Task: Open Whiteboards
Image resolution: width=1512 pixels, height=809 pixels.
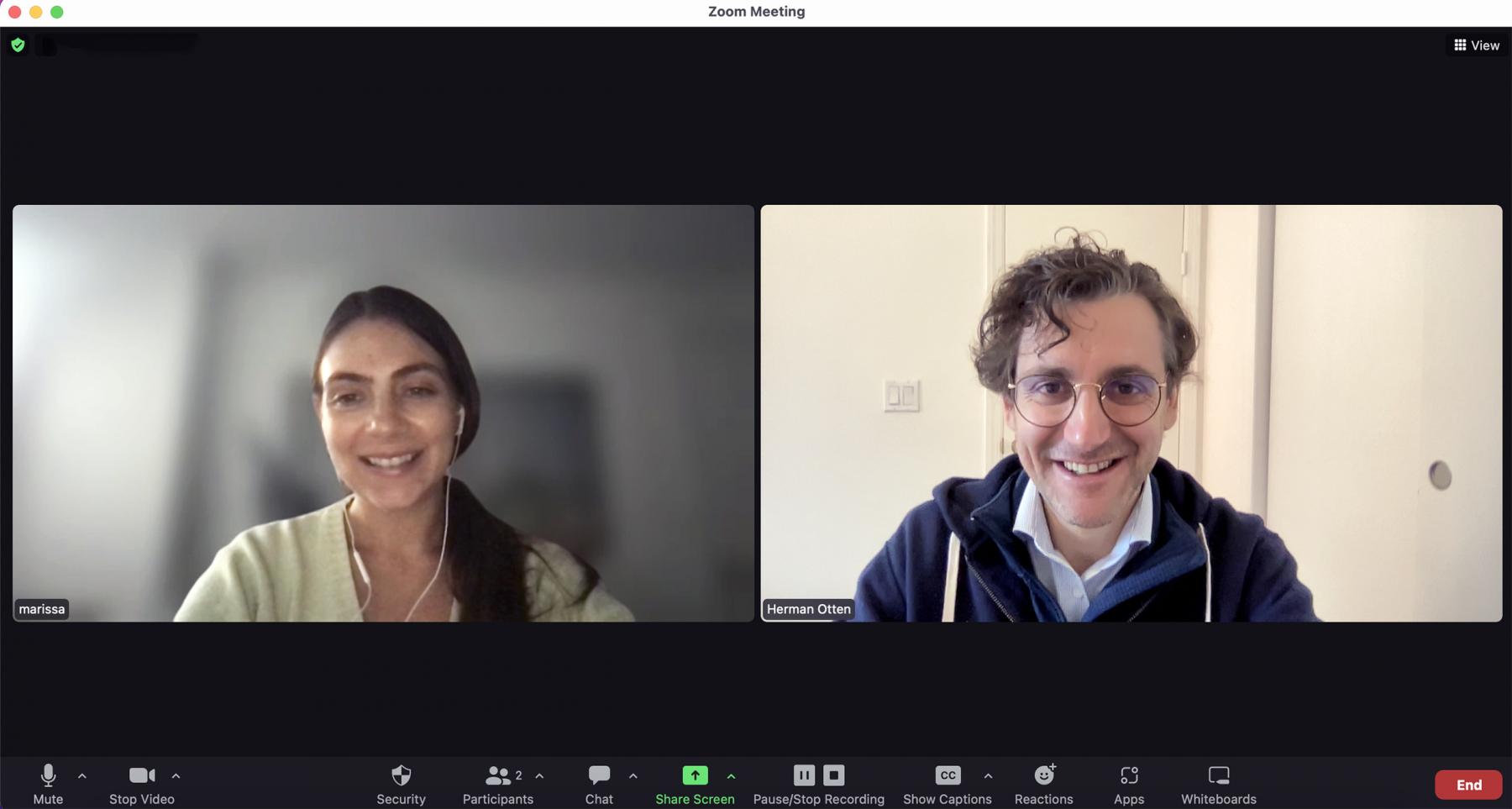Action: (1219, 785)
